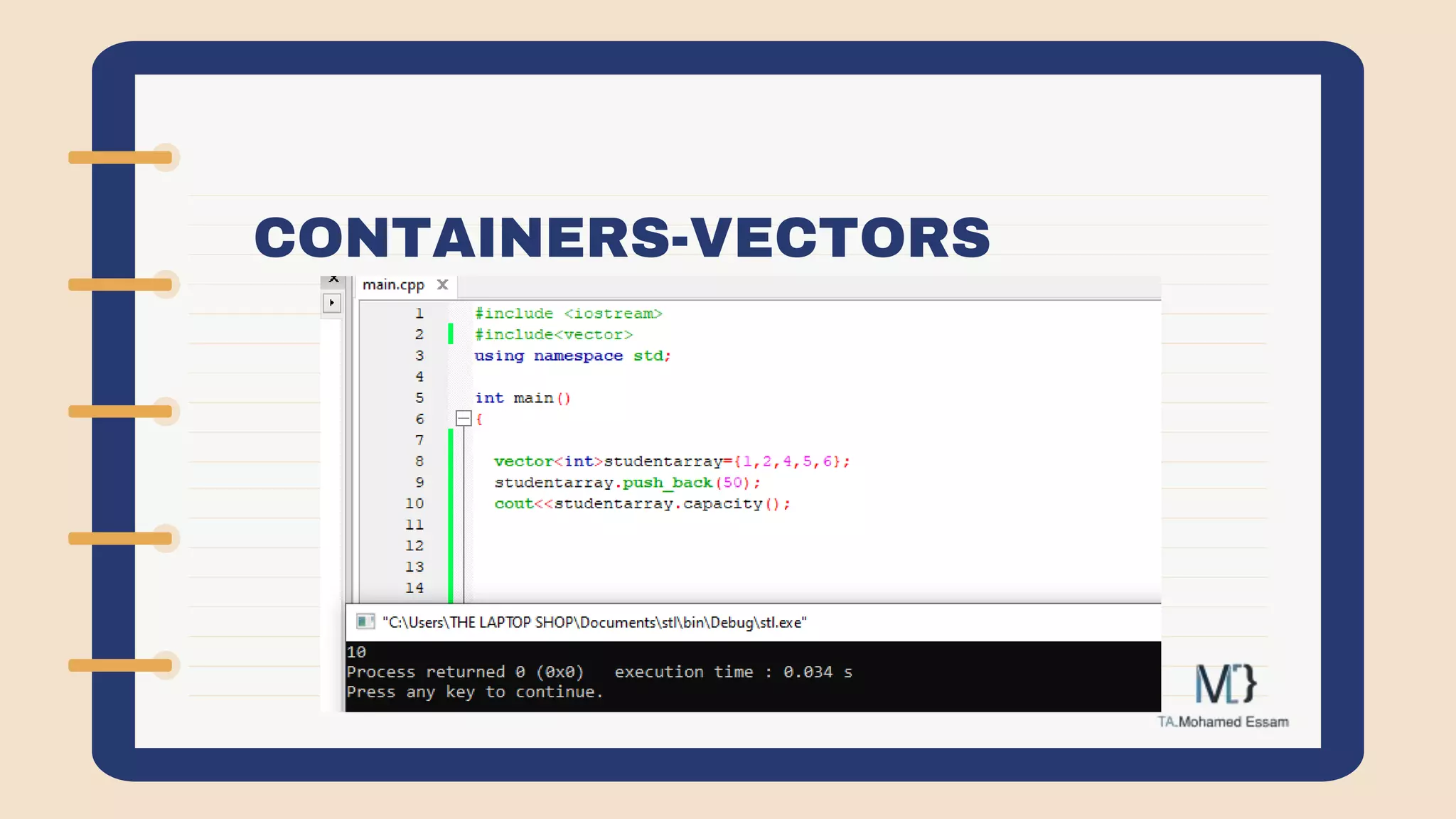The width and height of the screenshot is (1456, 819).
Task: Click the '#include<vector>' line
Action: tap(554, 334)
